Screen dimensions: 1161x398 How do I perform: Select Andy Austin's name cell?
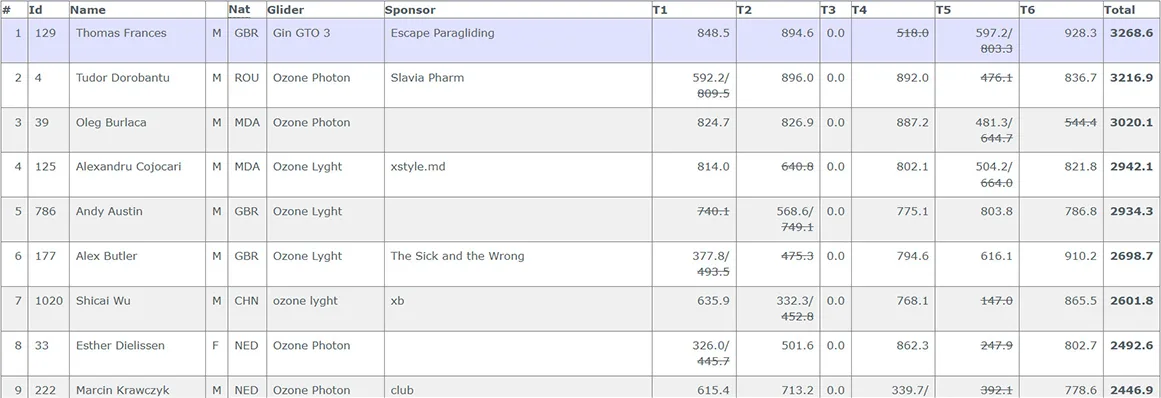coord(137,219)
